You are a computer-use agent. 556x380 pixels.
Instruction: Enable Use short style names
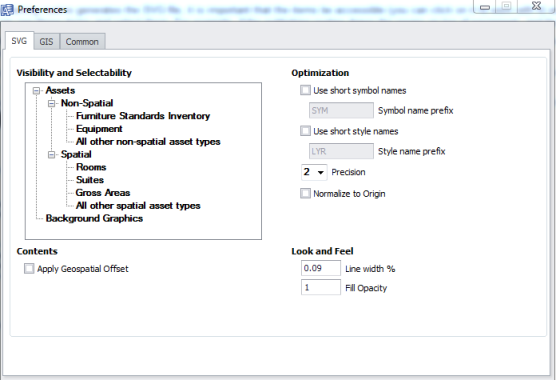(x=305, y=131)
